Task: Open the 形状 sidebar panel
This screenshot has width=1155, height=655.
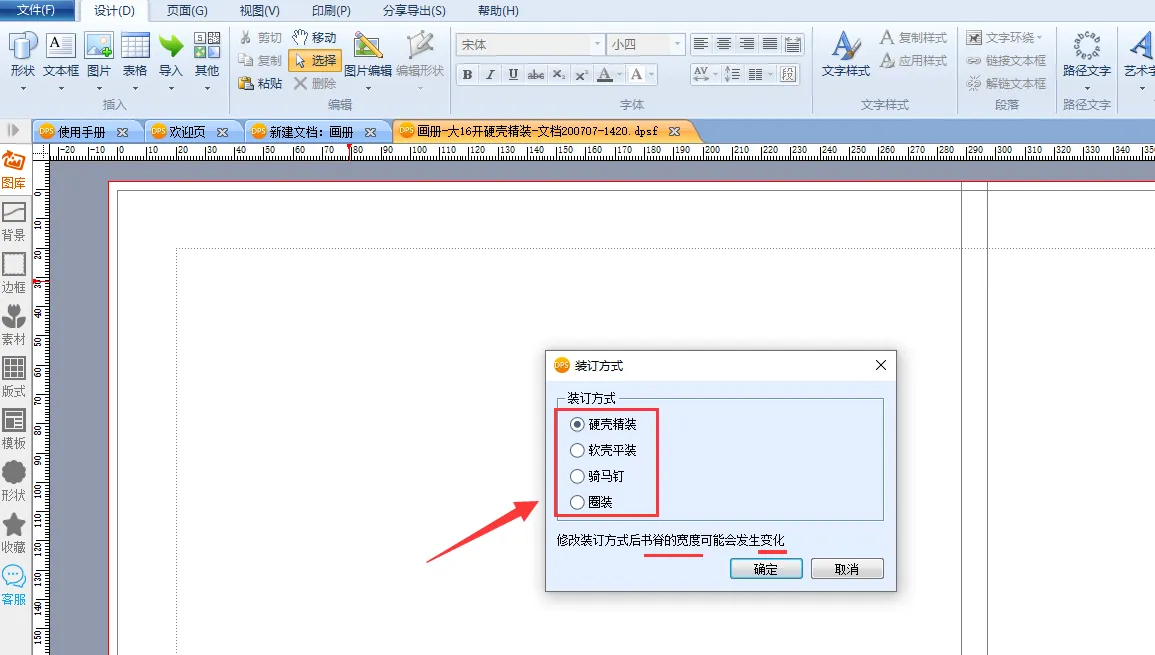Action: tap(13, 482)
